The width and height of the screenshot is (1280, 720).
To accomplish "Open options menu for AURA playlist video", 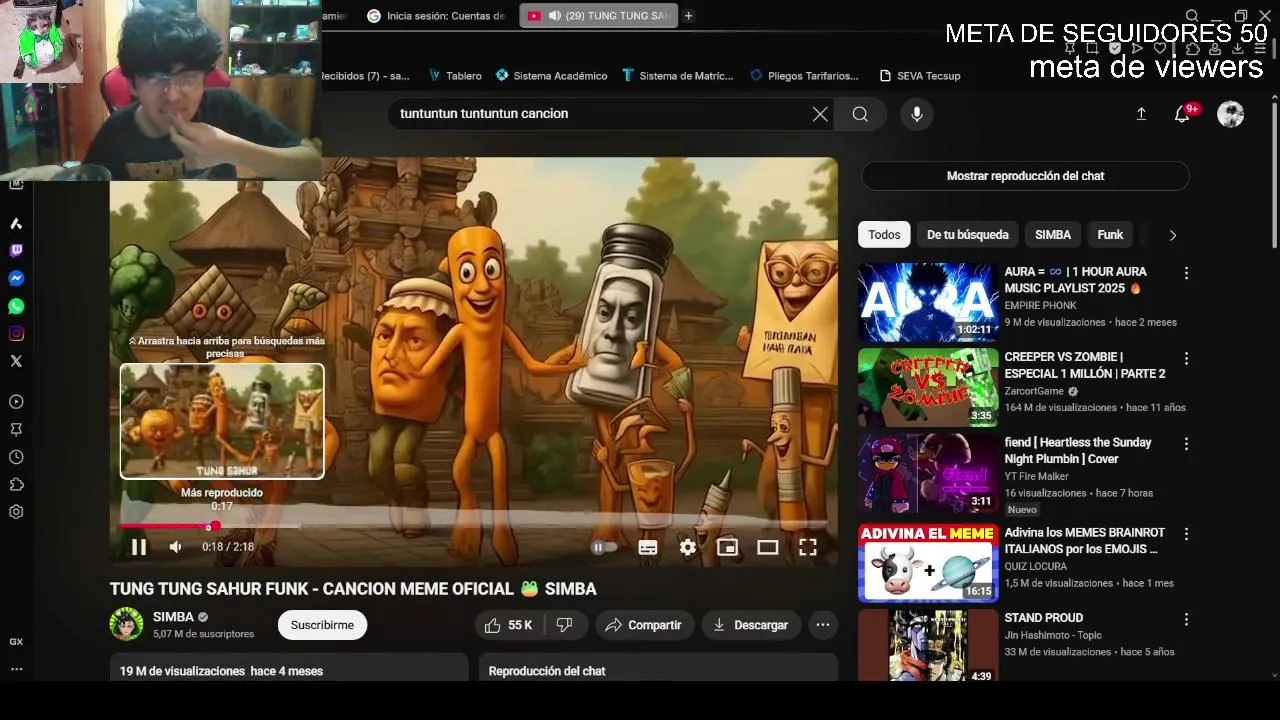I will tap(1186, 273).
